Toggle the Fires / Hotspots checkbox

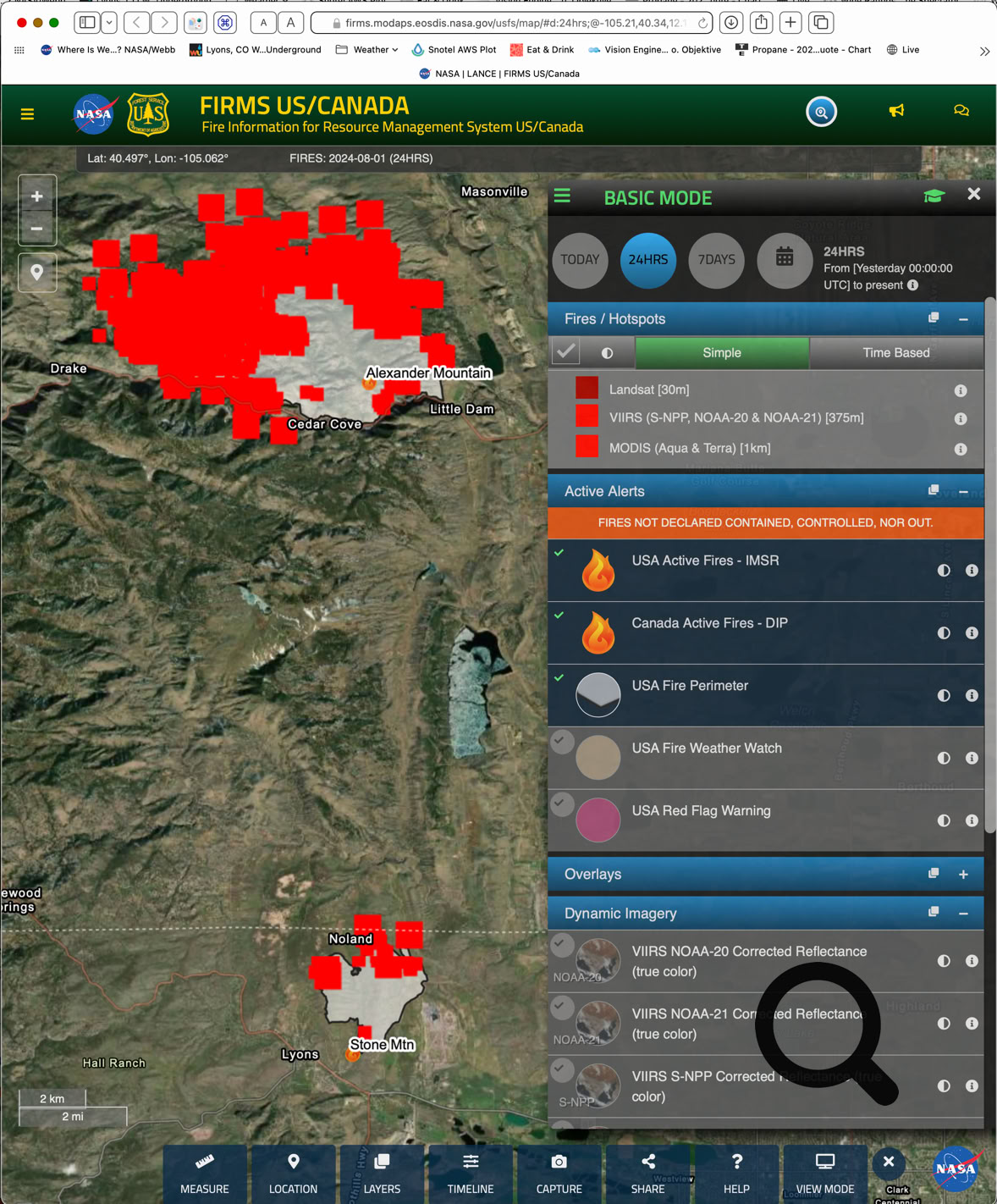(566, 352)
